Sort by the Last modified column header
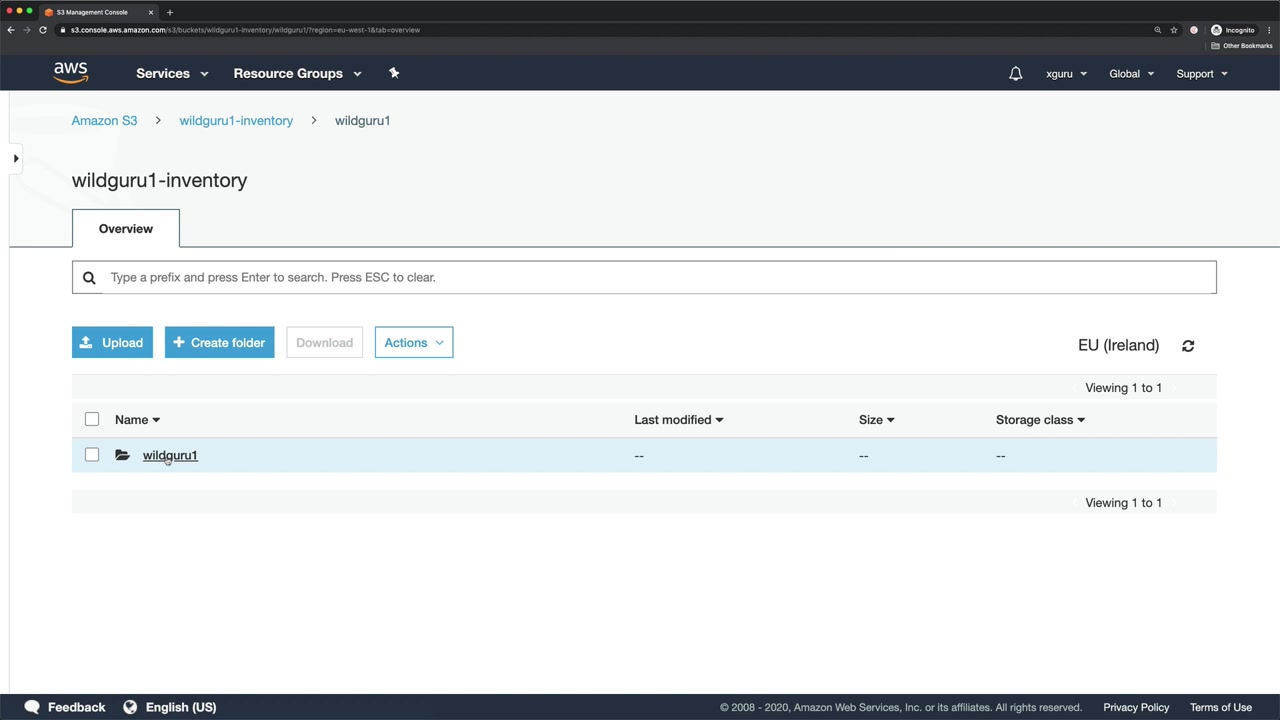This screenshot has height=720, width=1280. point(678,420)
